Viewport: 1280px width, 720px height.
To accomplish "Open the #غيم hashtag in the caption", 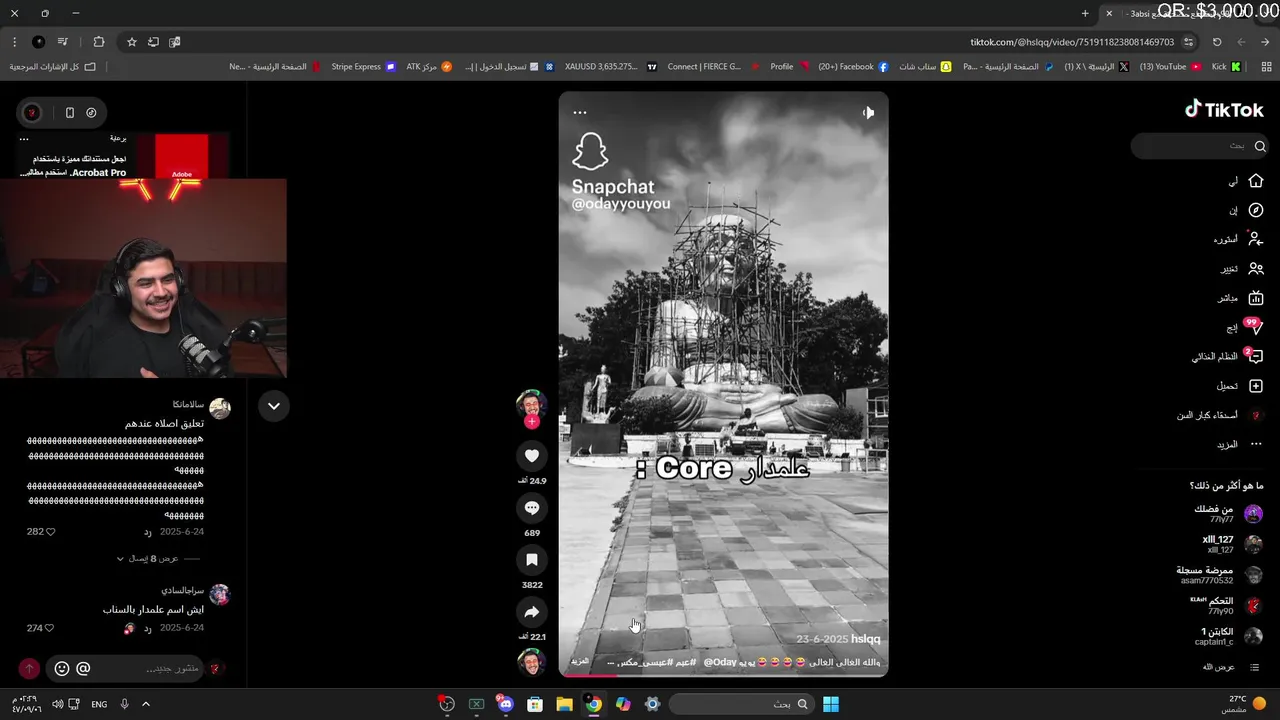I will [x=686, y=662].
